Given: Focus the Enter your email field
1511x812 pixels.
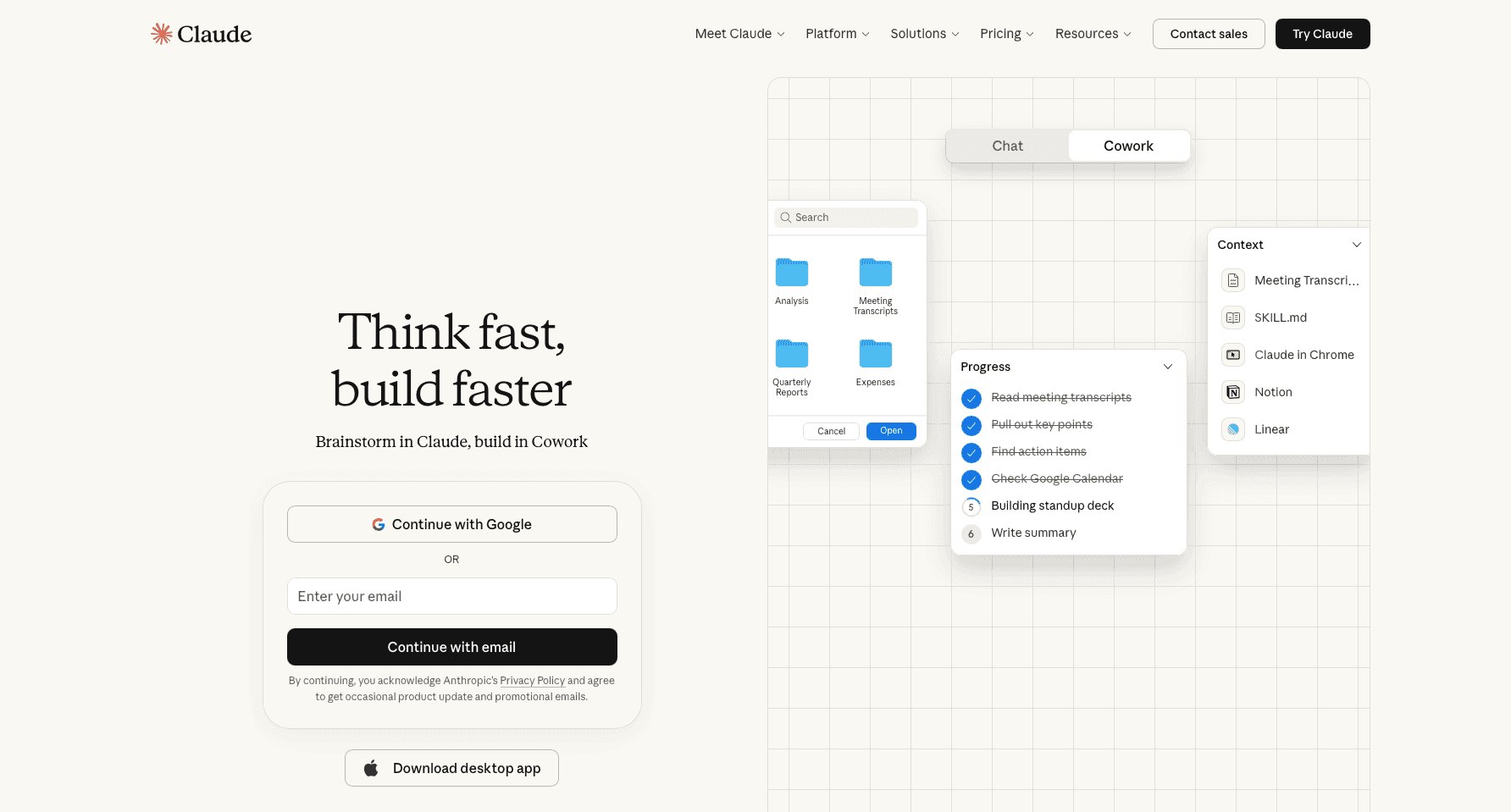Looking at the screenshot, I should click(452, 596).
